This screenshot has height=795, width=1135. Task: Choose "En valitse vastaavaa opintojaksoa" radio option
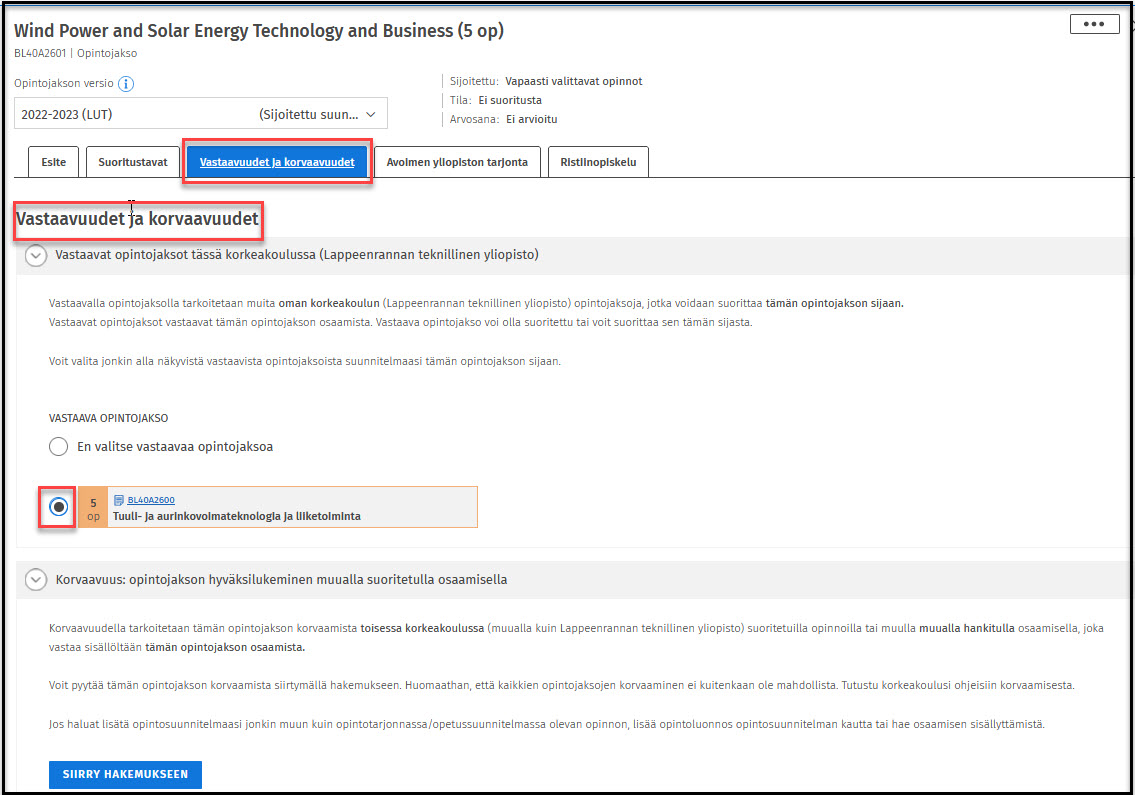pyautogui.click(x=59, y=447)
